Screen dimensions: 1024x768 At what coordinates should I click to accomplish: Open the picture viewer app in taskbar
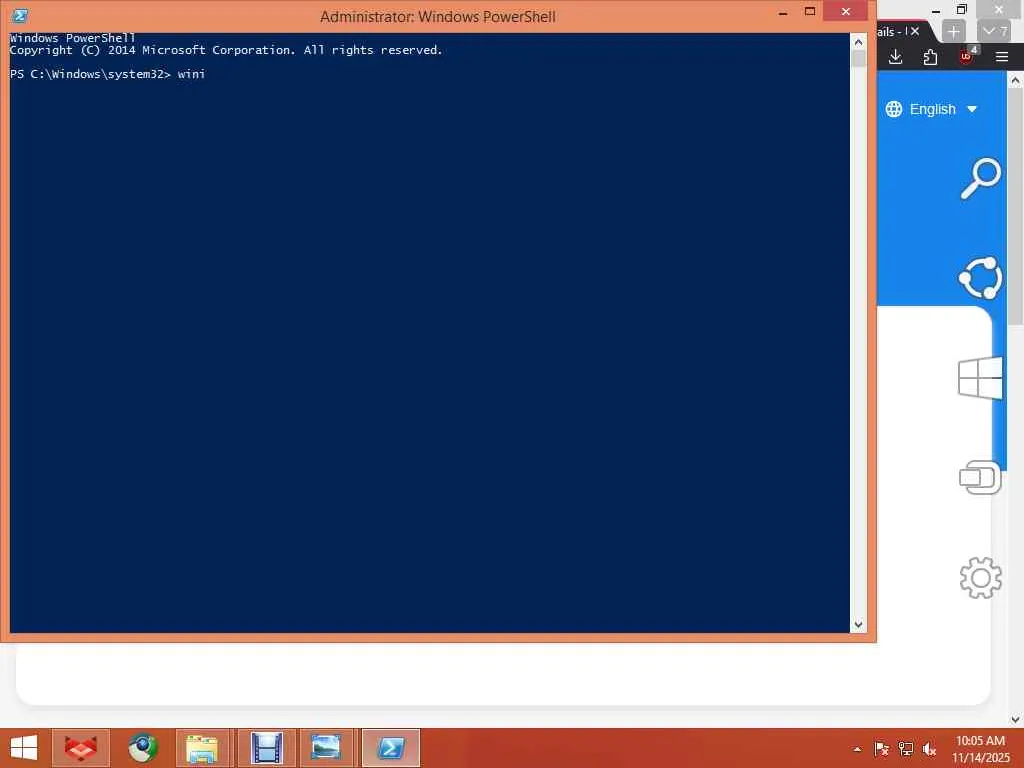click(x=326, y=748)
